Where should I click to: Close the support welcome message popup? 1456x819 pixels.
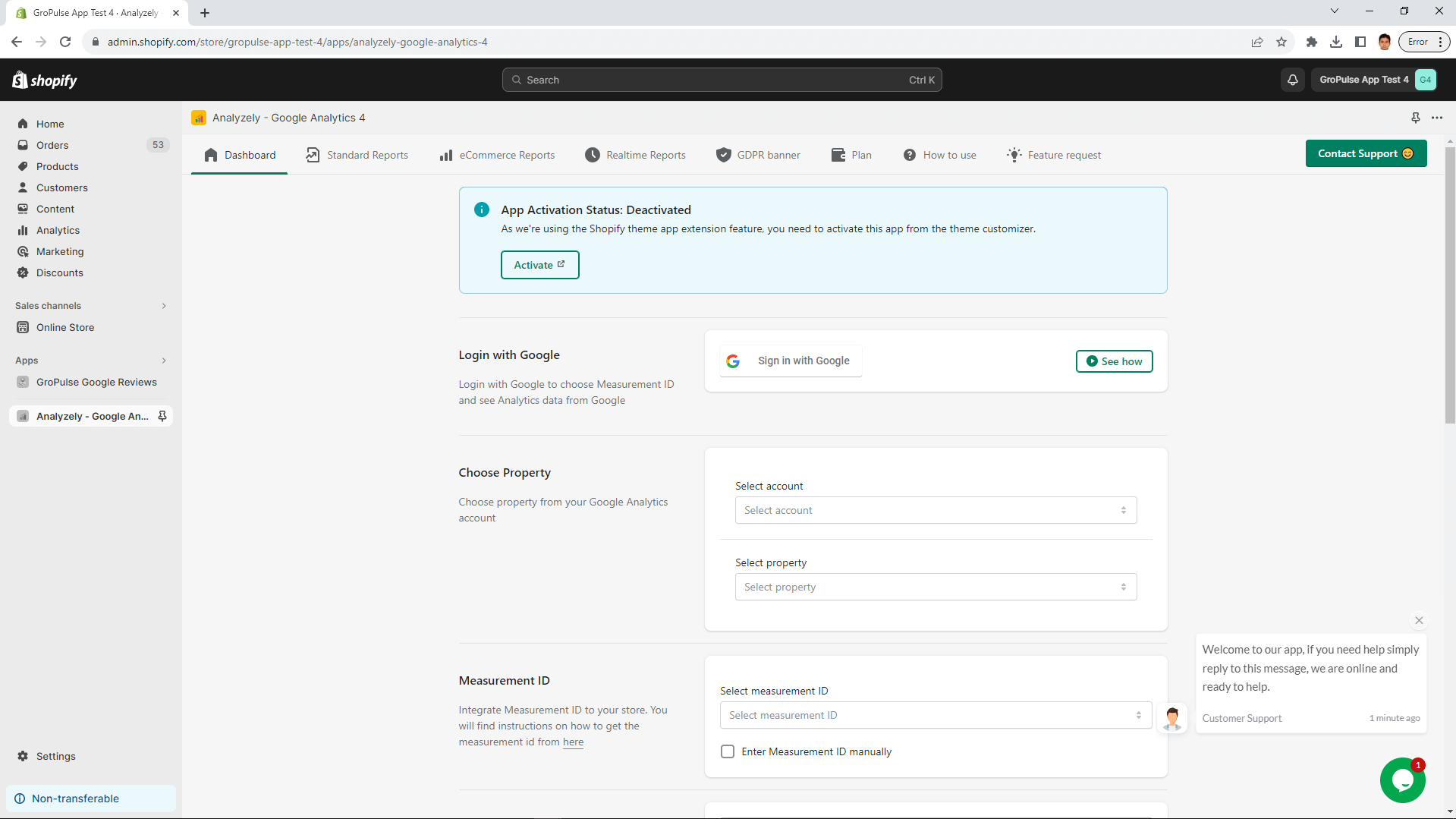coord(1419,620)
